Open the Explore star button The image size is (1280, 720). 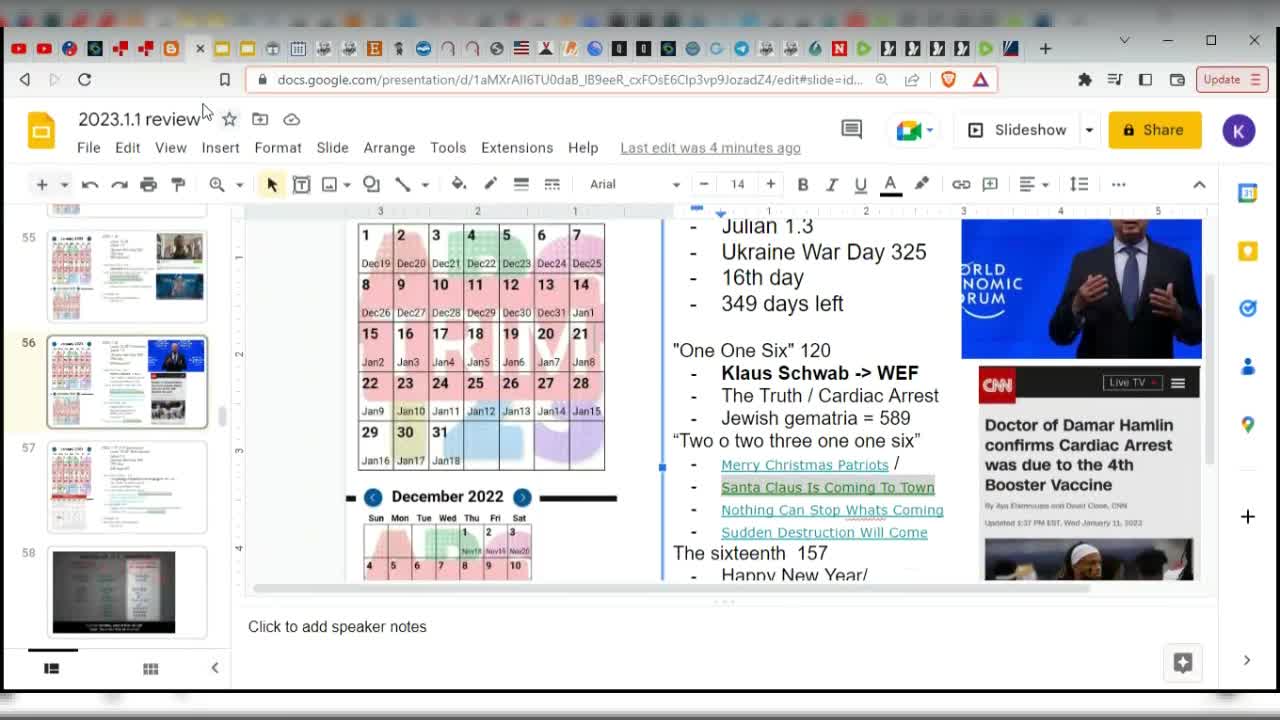coord(1182,662)
